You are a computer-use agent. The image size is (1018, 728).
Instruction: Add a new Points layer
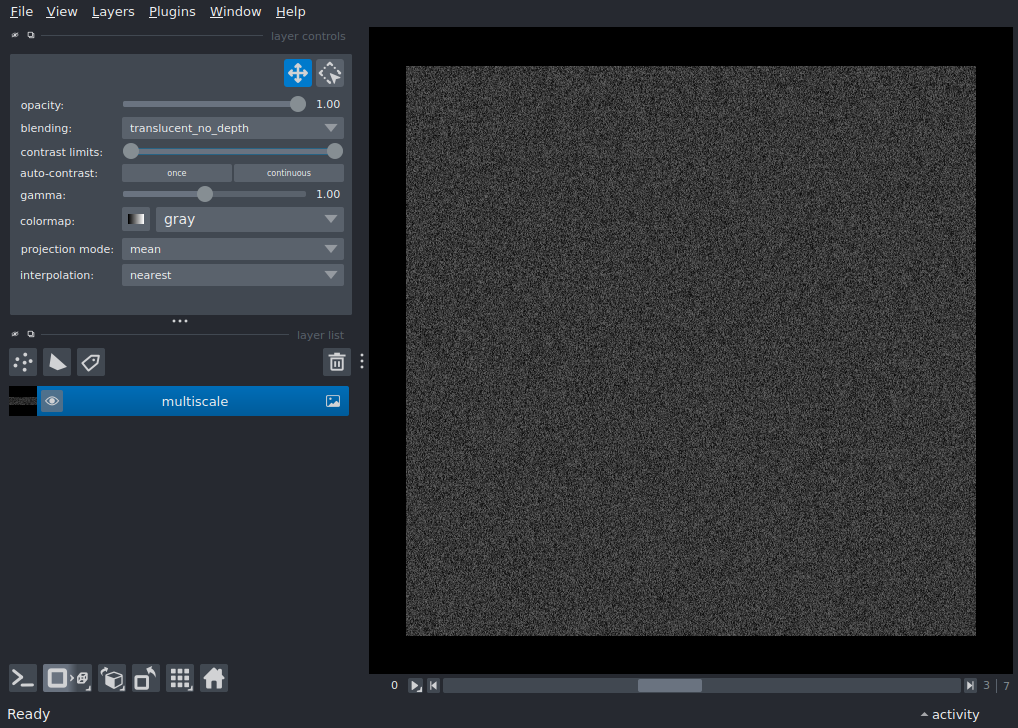click(x=22, y=362)
